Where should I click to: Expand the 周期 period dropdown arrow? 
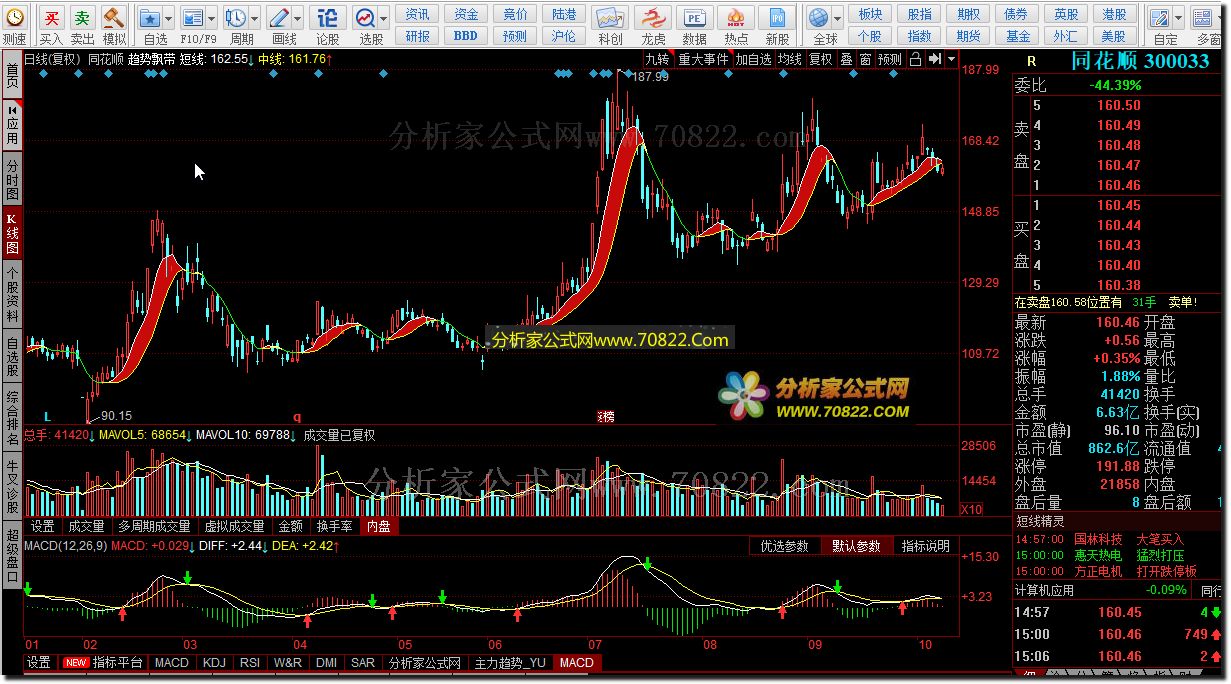(255, 18)
